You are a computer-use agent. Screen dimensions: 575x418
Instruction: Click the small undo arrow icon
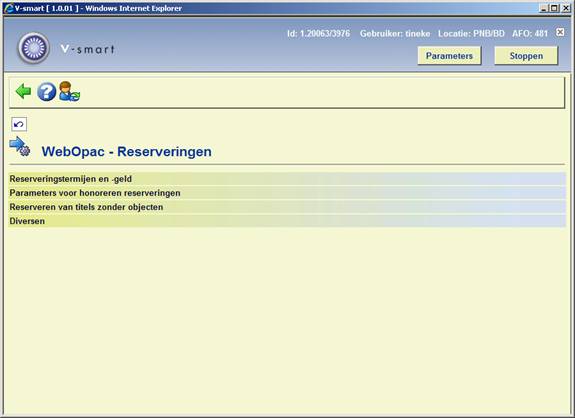19,124
